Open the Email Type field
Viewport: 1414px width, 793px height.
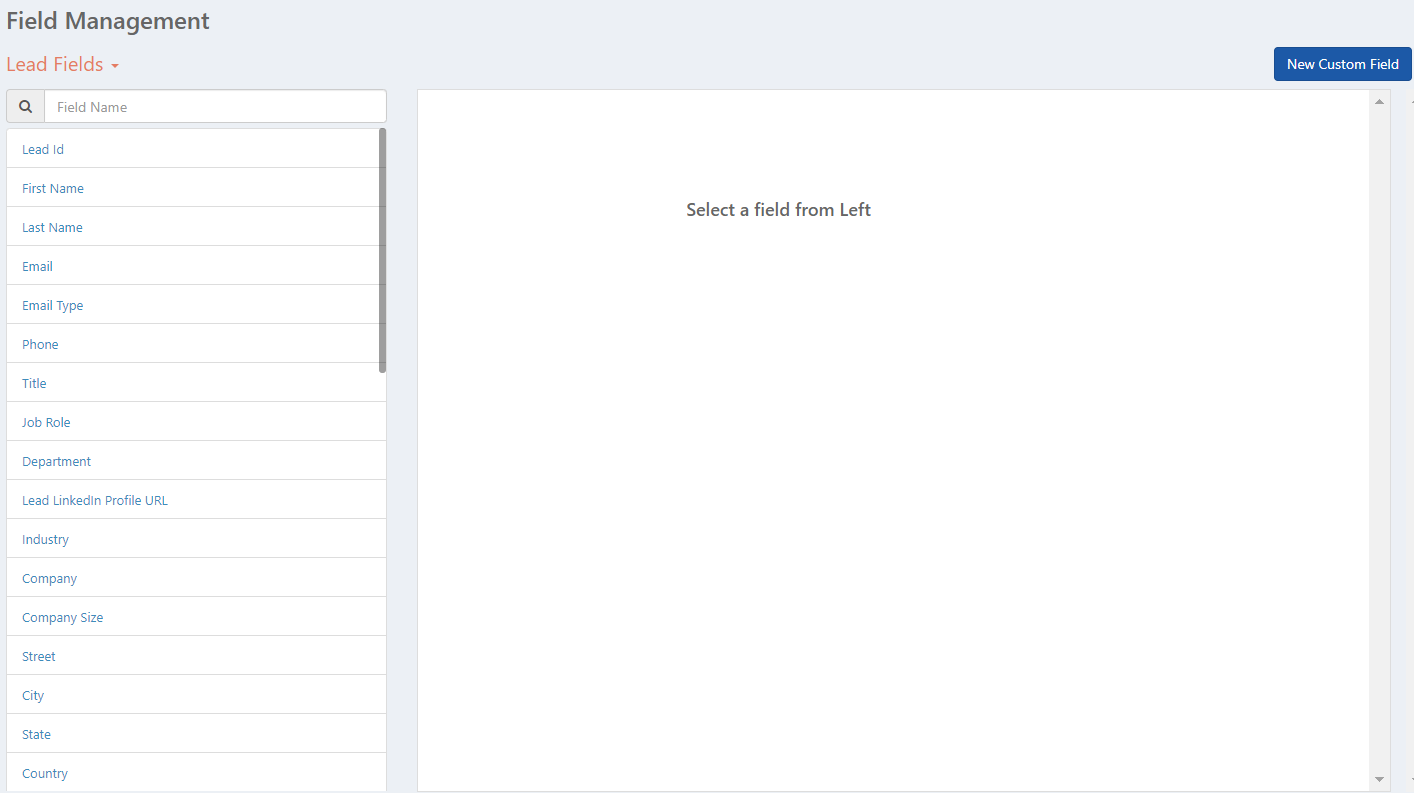(196, 305)
